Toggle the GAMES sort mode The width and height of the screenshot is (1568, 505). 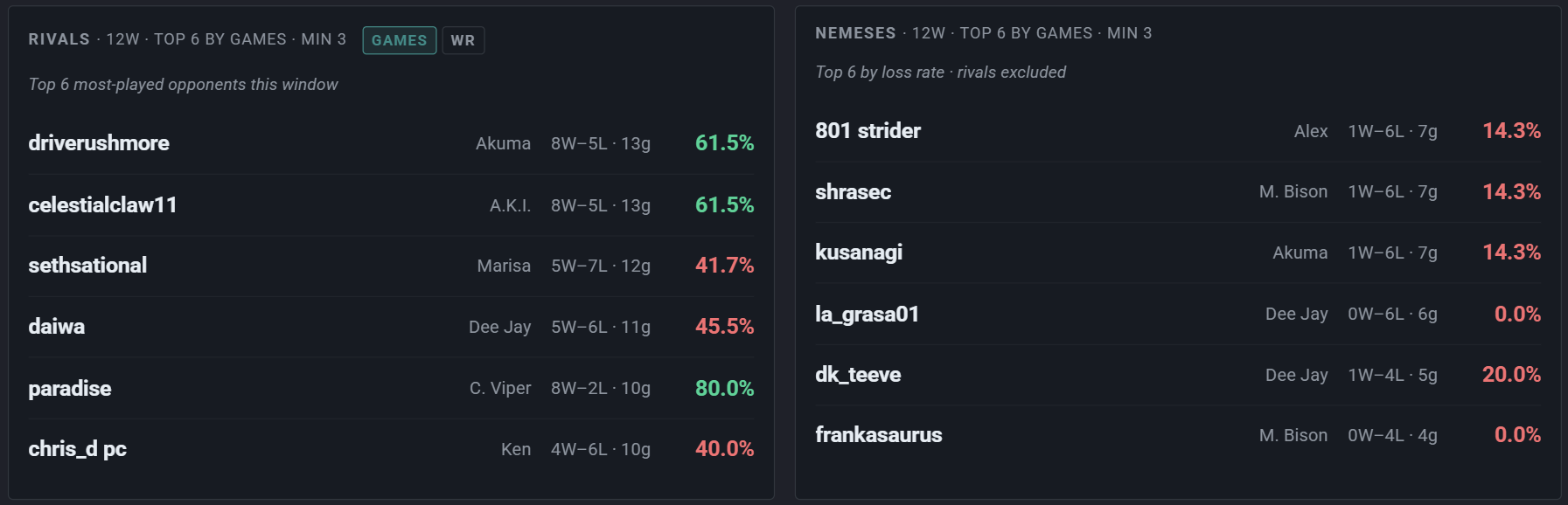pos(400,40)
